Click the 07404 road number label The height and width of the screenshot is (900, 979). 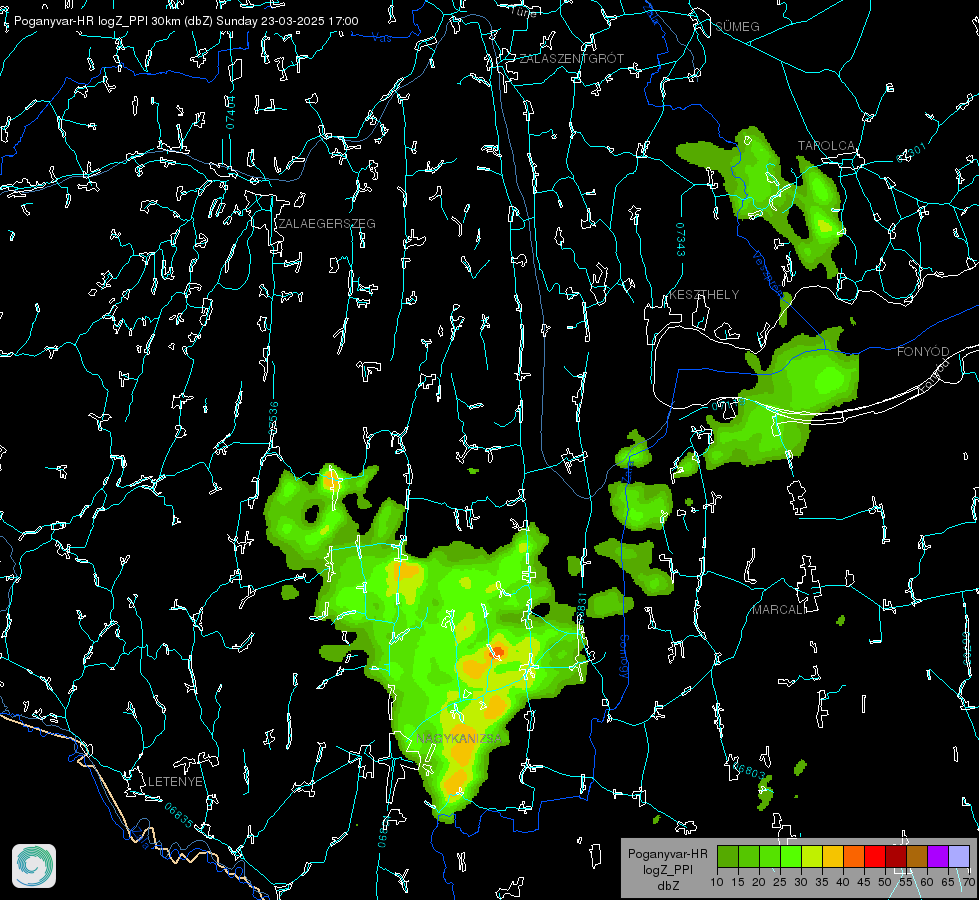click(x=230, y=112)
